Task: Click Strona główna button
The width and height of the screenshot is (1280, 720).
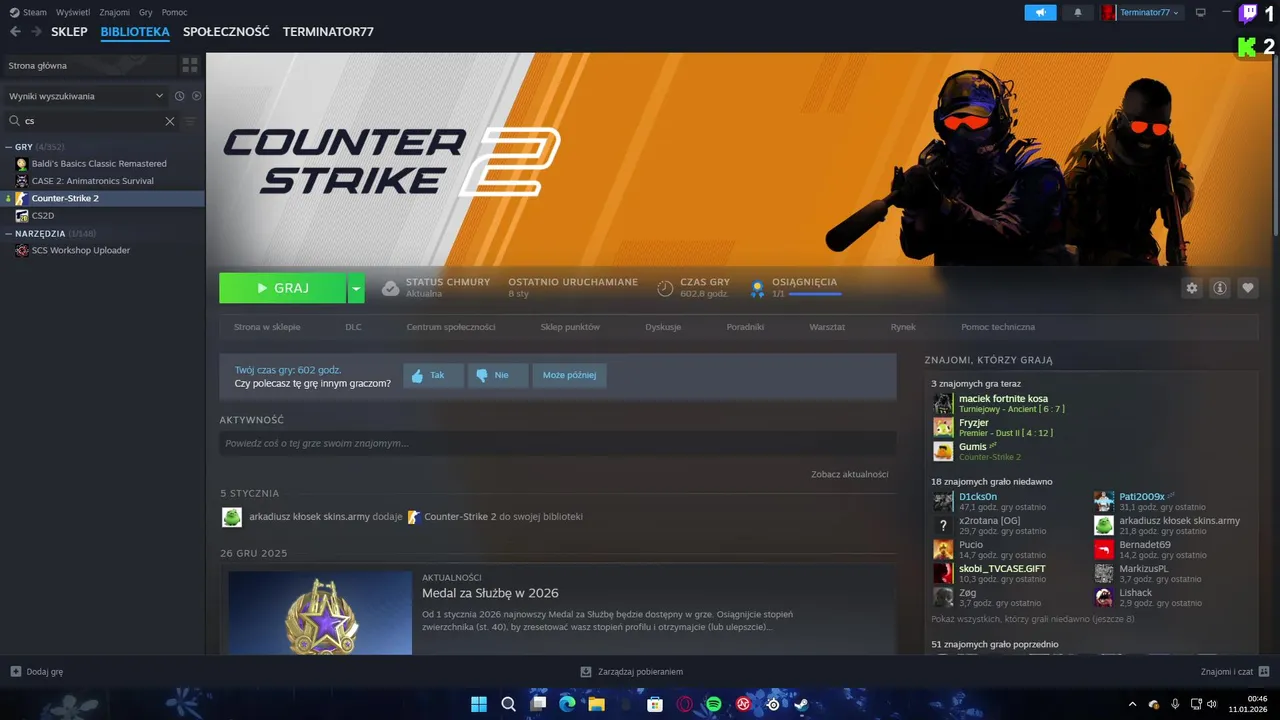Action: point(89,66)
